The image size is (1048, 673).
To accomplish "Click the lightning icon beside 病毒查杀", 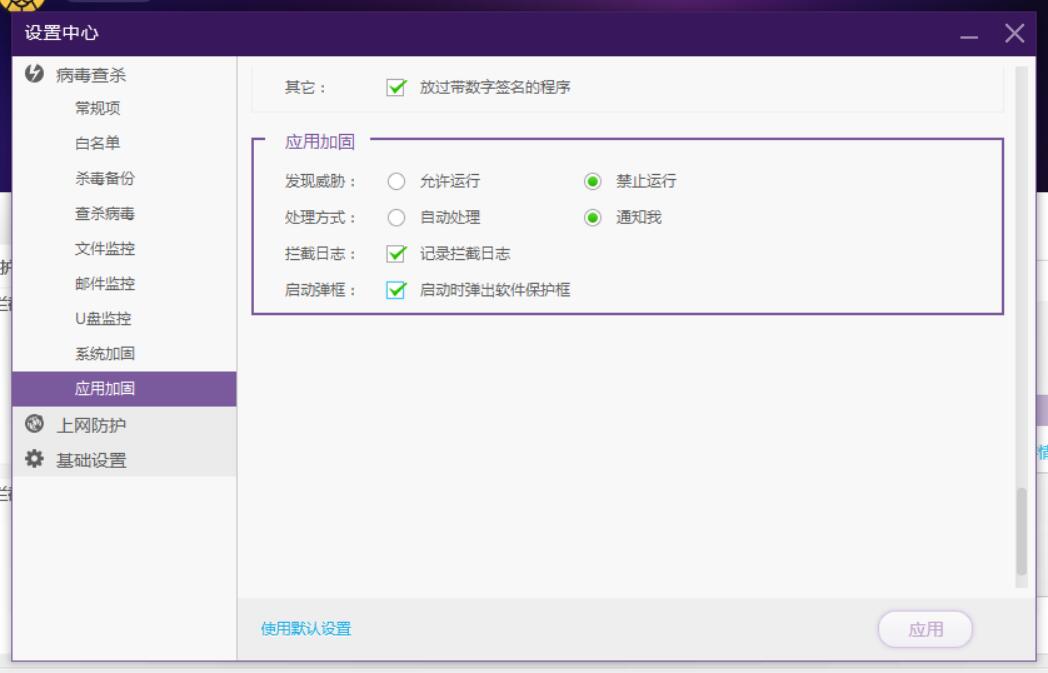I will (34, 73).
